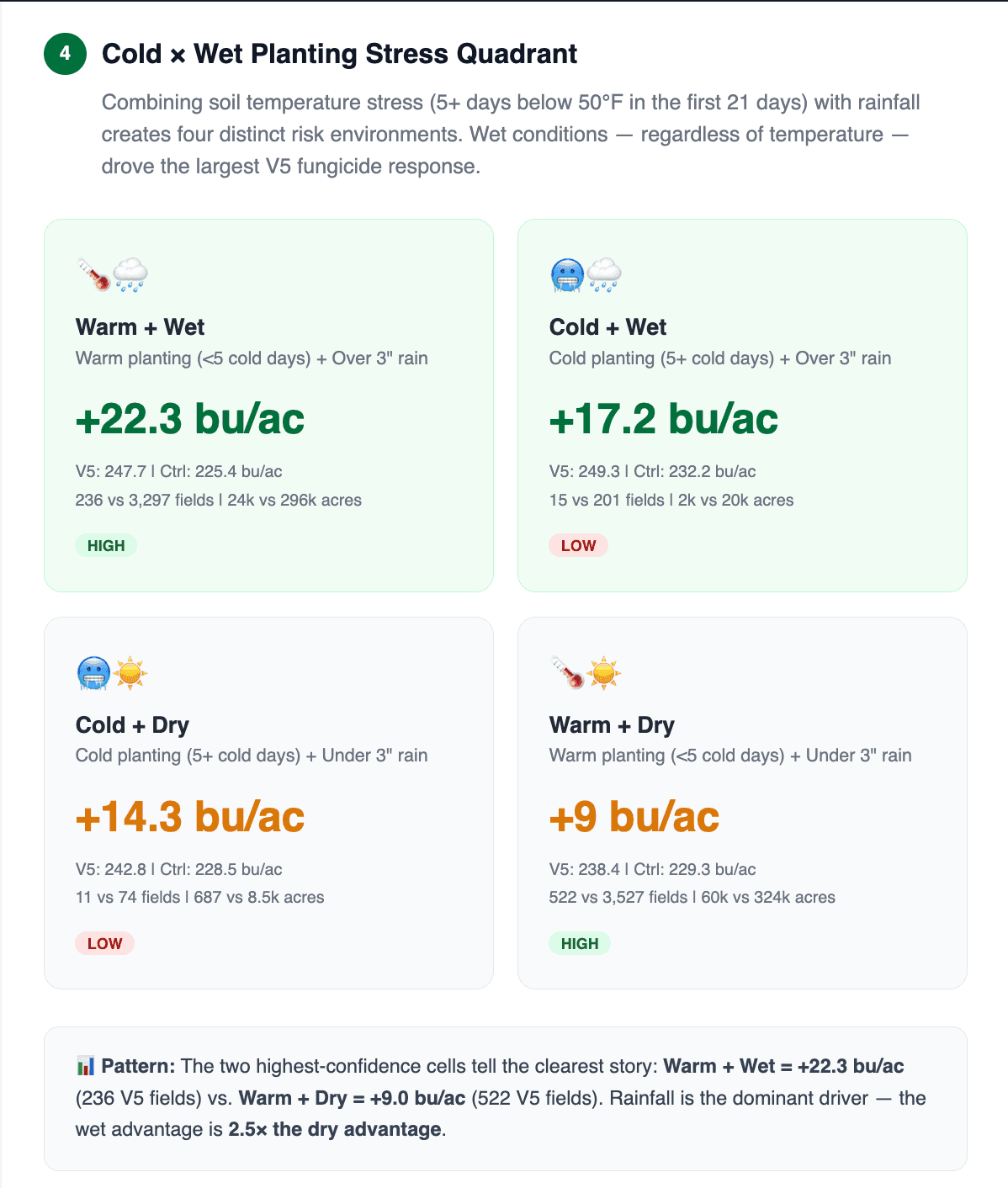
Task: Click the LOW badge in Cold + Wet card
Action: [578, 545]
